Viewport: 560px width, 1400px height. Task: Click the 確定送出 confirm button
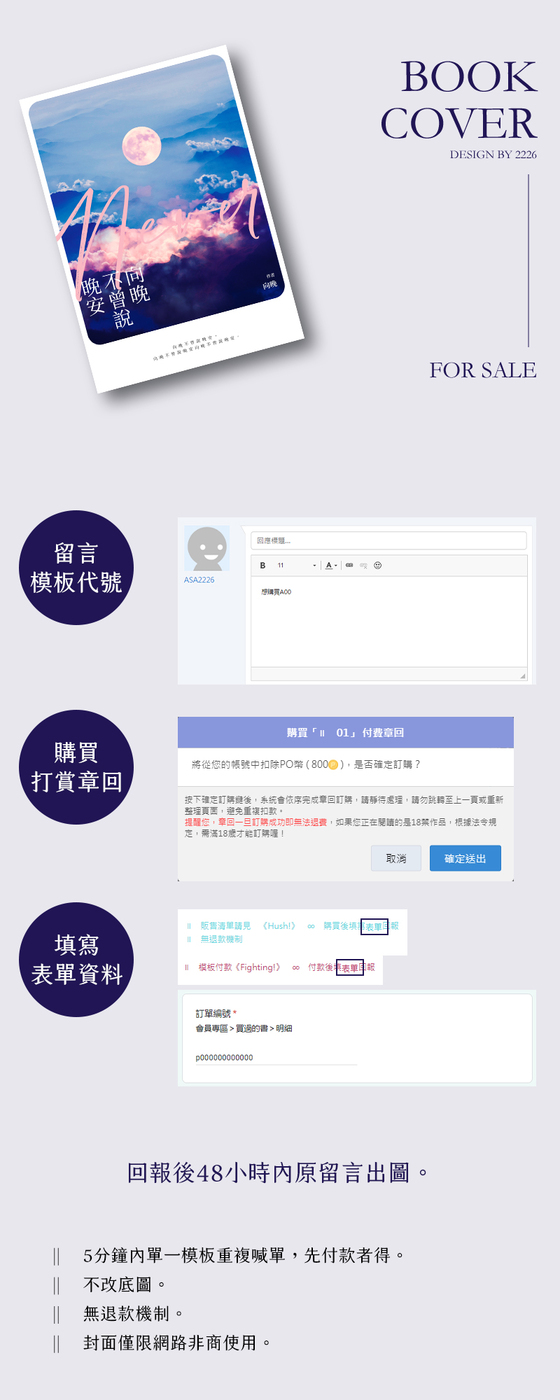tap(465, 859)
